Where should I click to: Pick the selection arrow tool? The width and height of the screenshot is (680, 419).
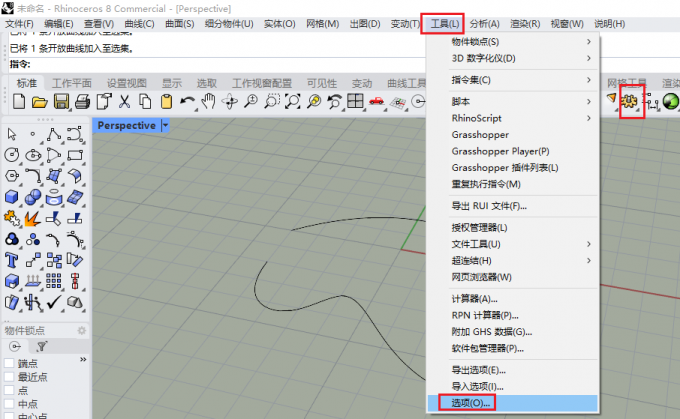[12, 134]
